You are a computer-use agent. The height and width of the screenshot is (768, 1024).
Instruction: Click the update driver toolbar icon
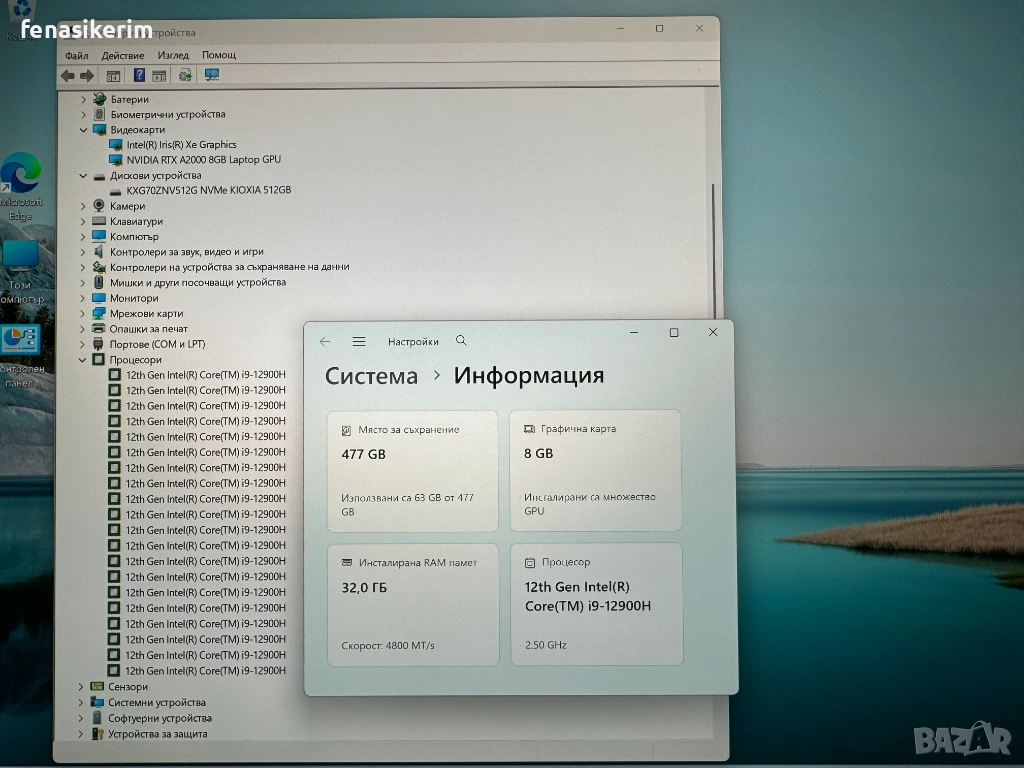tap(185, 76)
